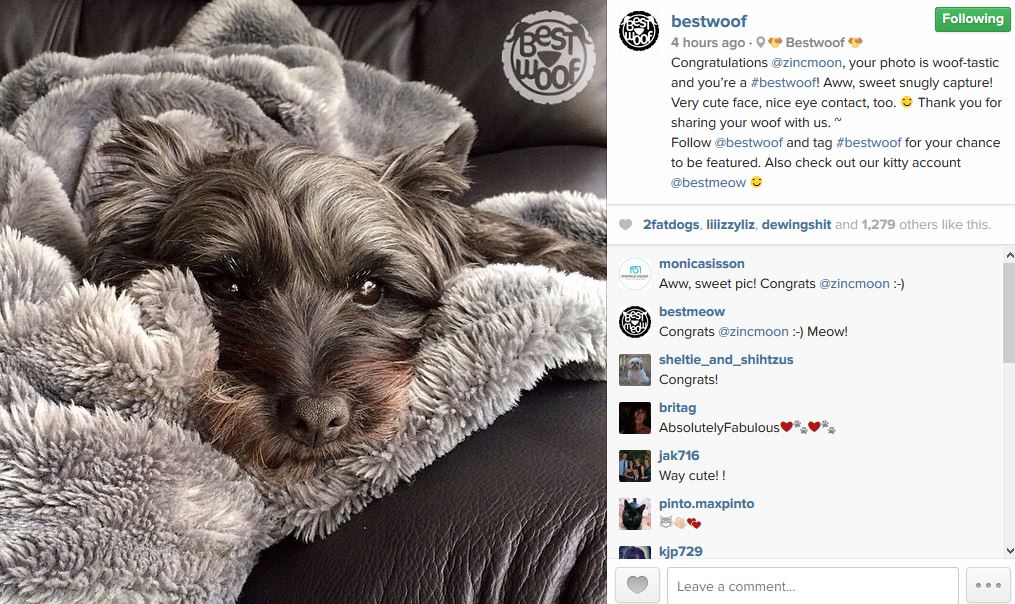Click the sheltie_and_shihtzus dog avatar
This screenshot has width=1015, height=604.
635,370
